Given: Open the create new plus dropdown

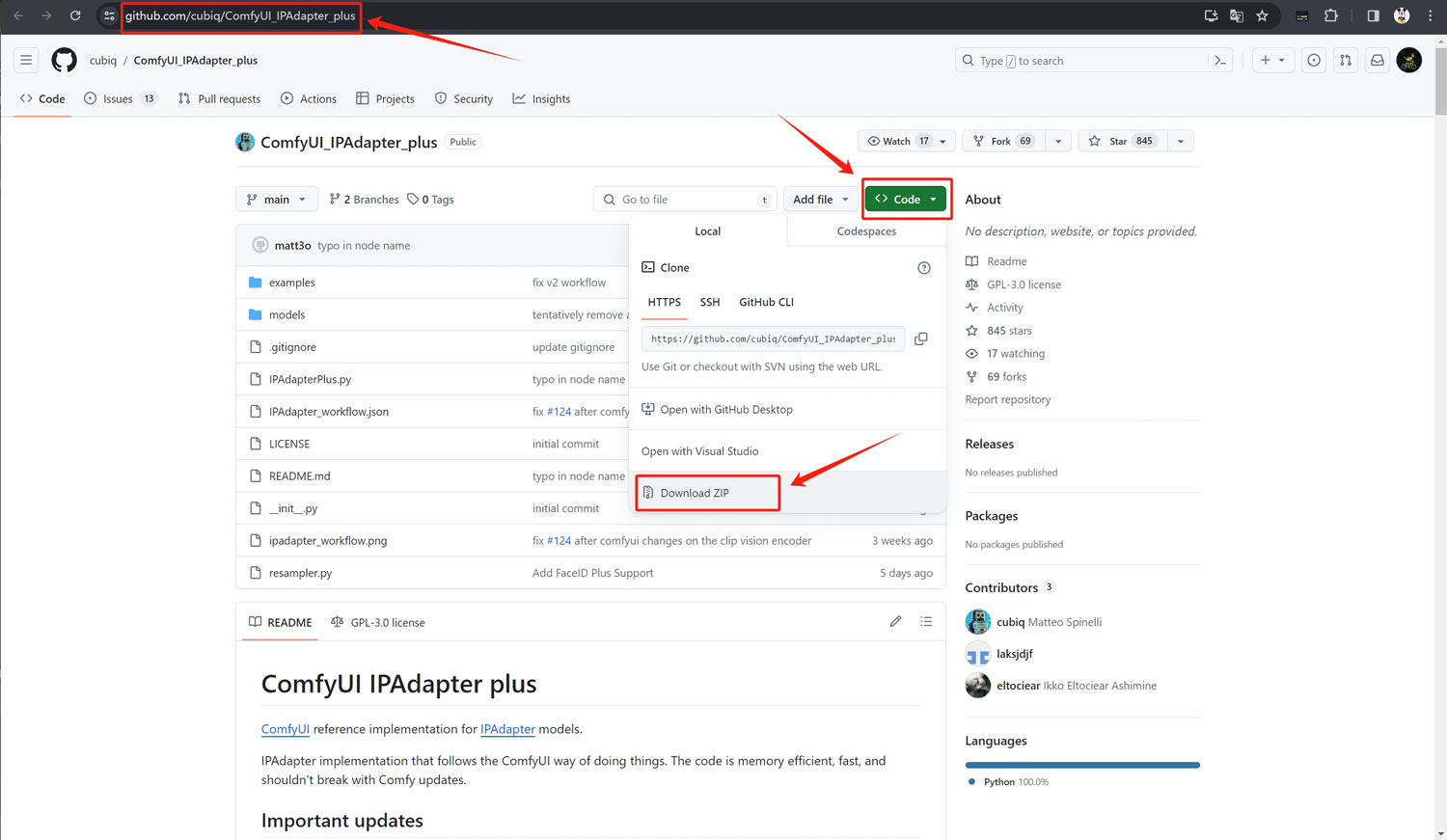Looking at the screenshot, I should pyautogui.click(x=1272, y=60).
